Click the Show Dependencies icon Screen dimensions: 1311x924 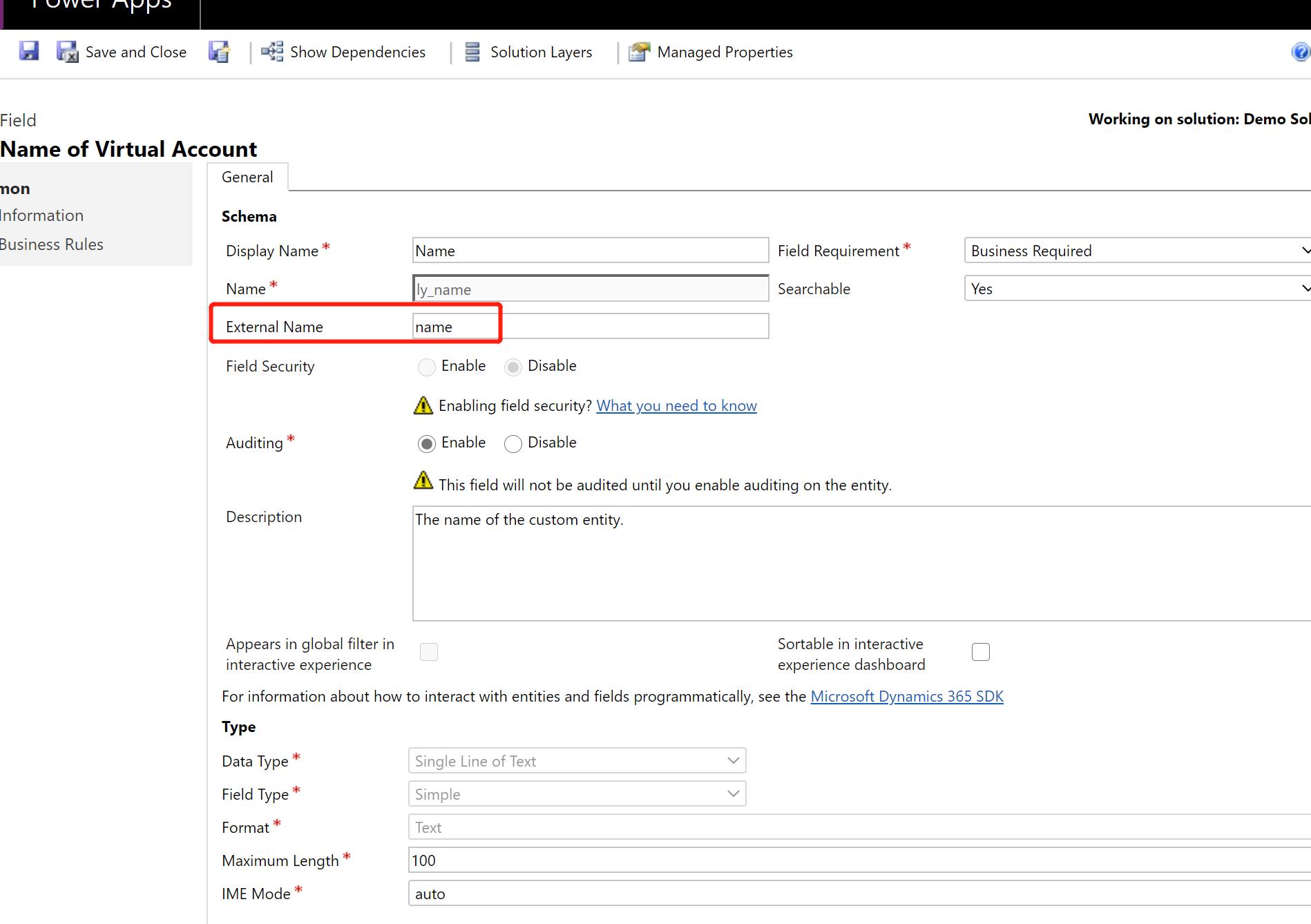click(272, 52)
